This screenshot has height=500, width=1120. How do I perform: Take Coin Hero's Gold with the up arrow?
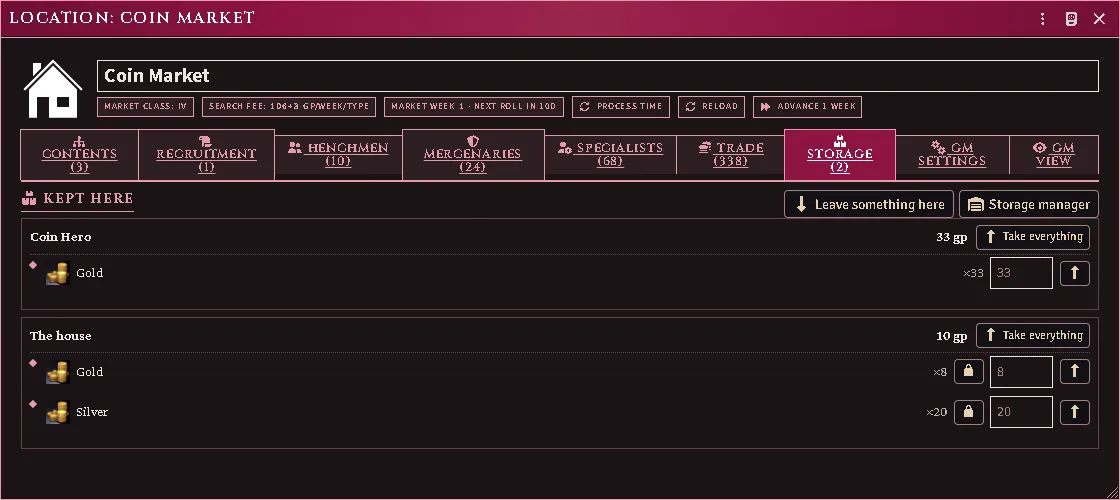(x=1074, y=273)
